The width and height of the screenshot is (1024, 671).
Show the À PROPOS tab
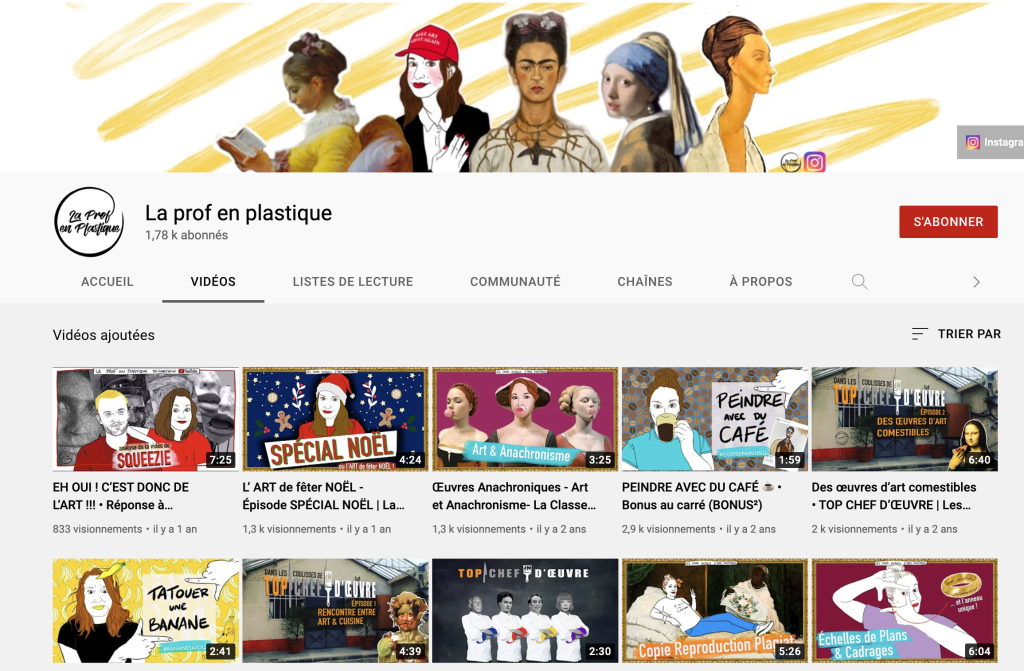(x=760, y=282)
